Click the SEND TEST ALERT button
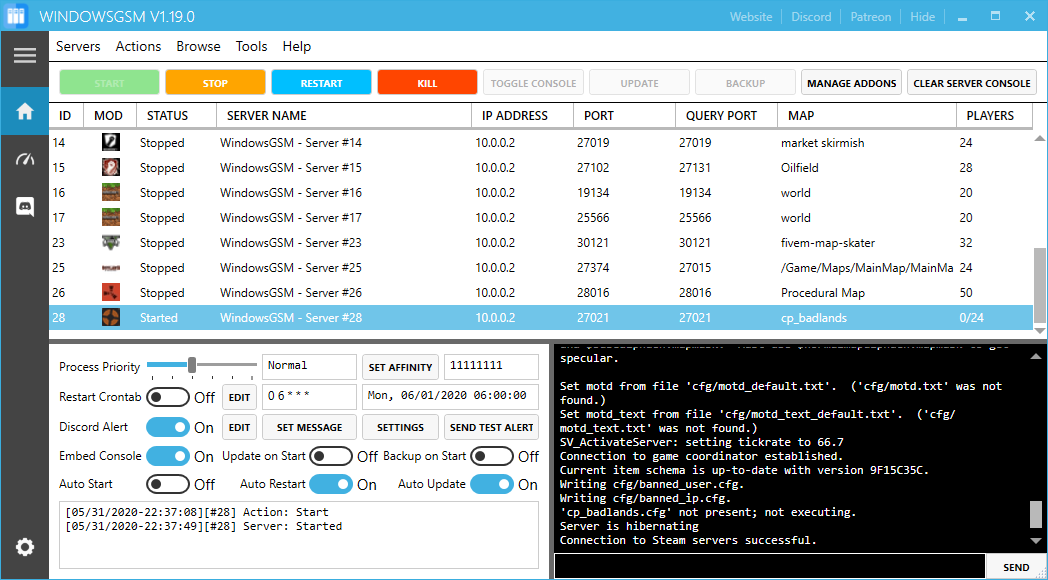The width and height of the screenshot is (1048, 580). pos(491,427)
